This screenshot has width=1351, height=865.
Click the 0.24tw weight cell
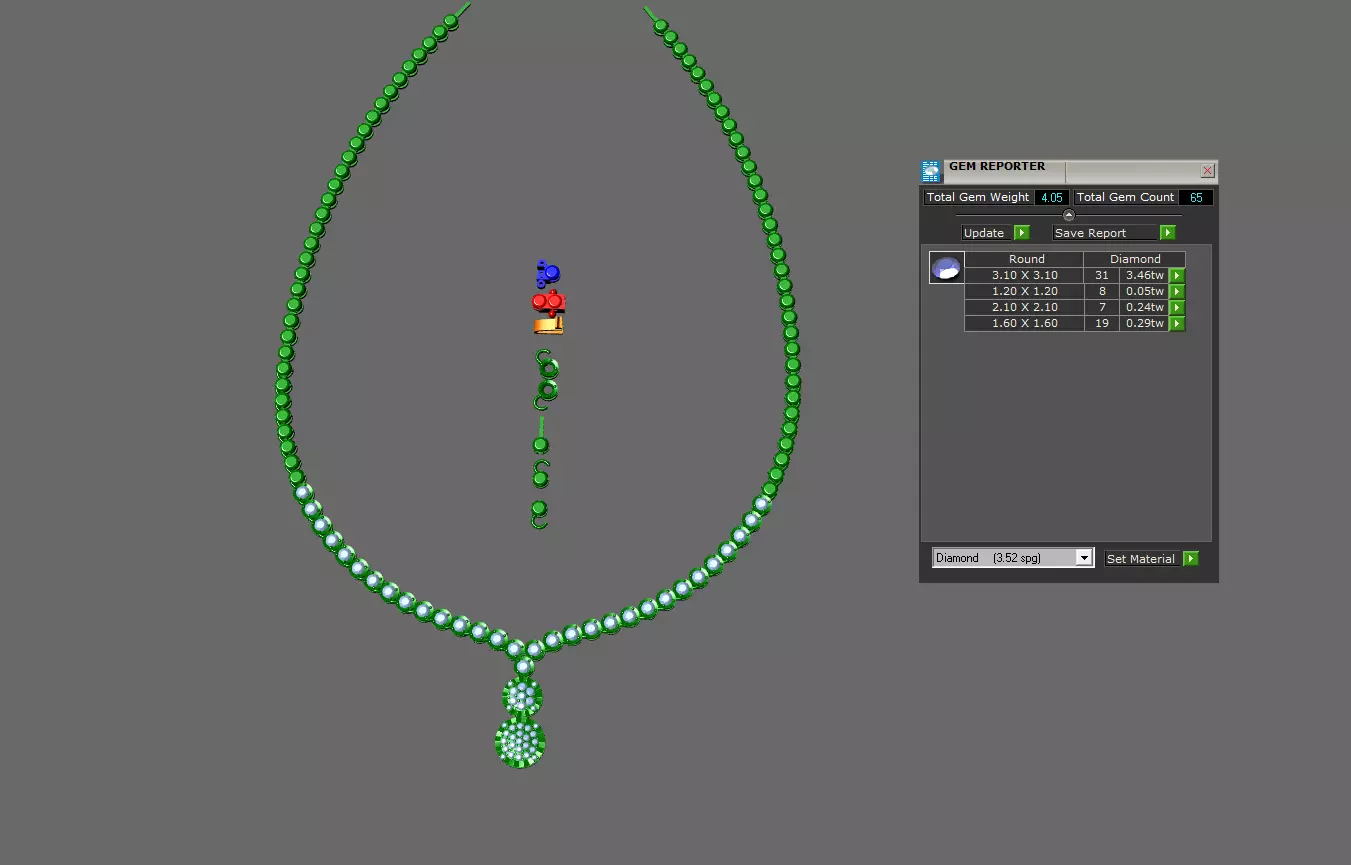pos(1144,307)
